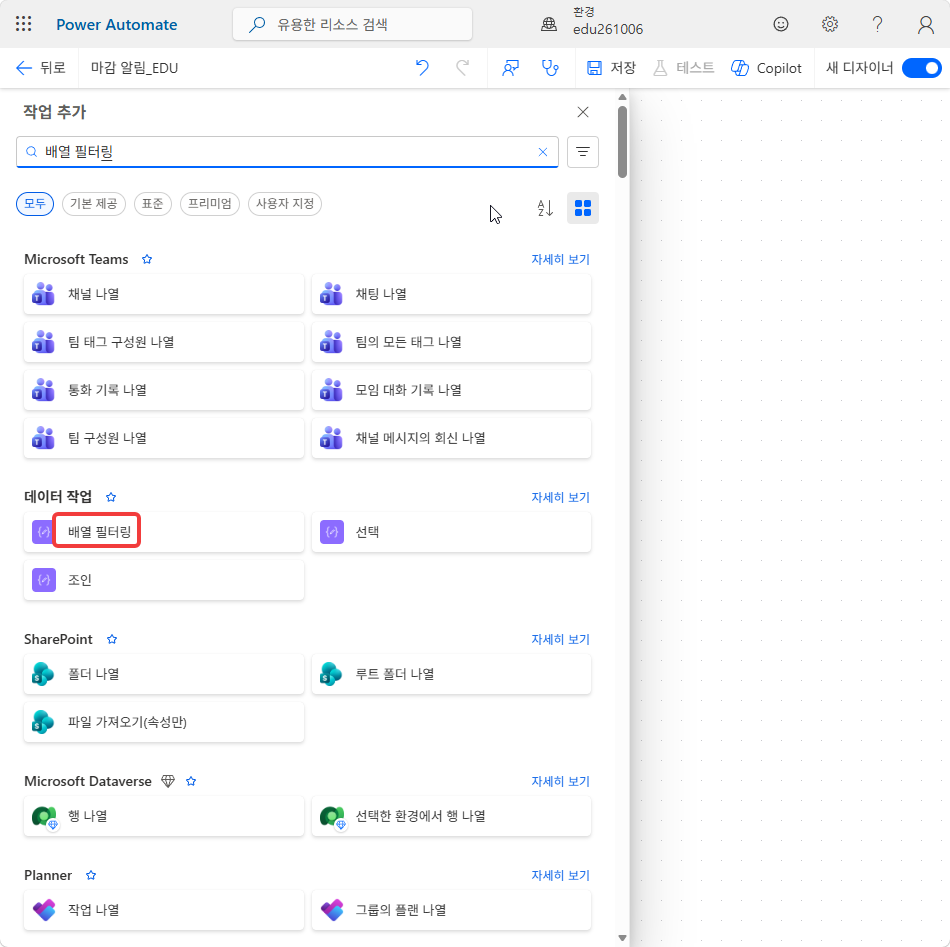
Task: Open the environment picker edu261006
Action: (x=594, y=22)
